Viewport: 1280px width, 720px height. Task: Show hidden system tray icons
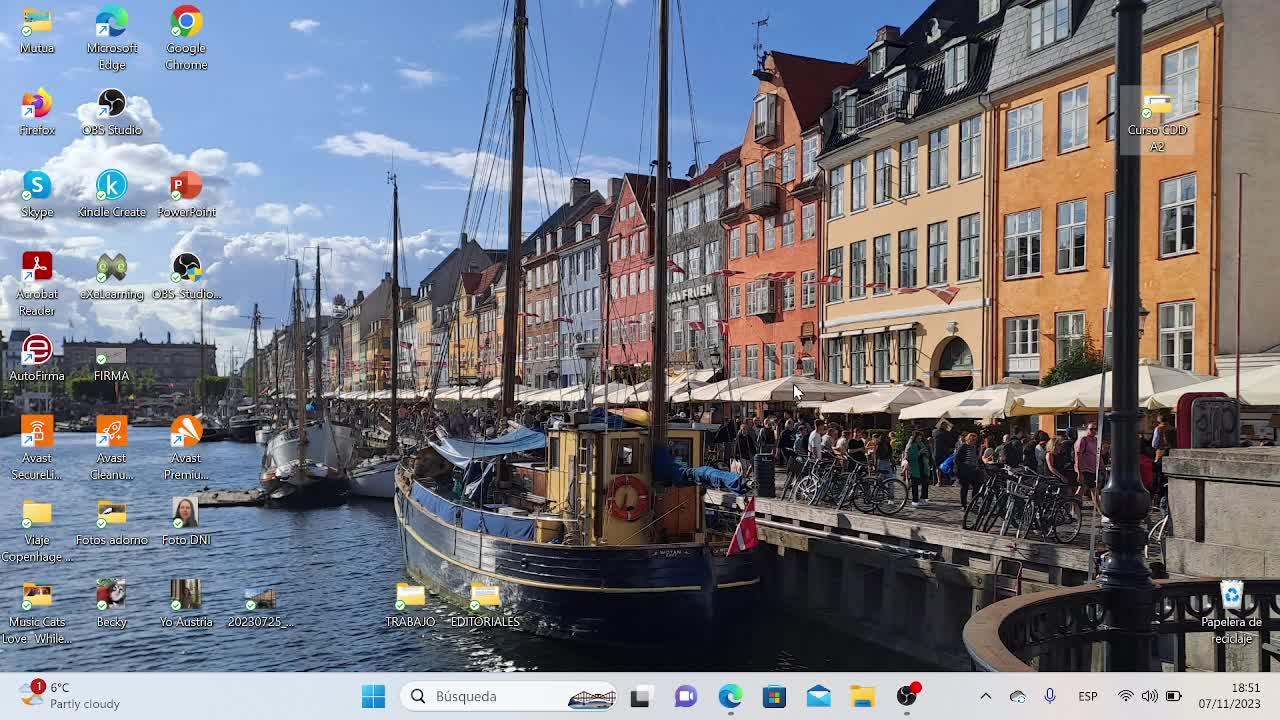point(985,696)
